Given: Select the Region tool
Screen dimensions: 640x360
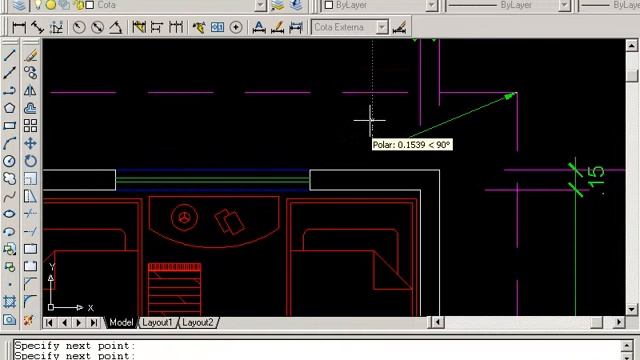Looking at the screenshot, I should pyautogui.click(x=9, y=320).
